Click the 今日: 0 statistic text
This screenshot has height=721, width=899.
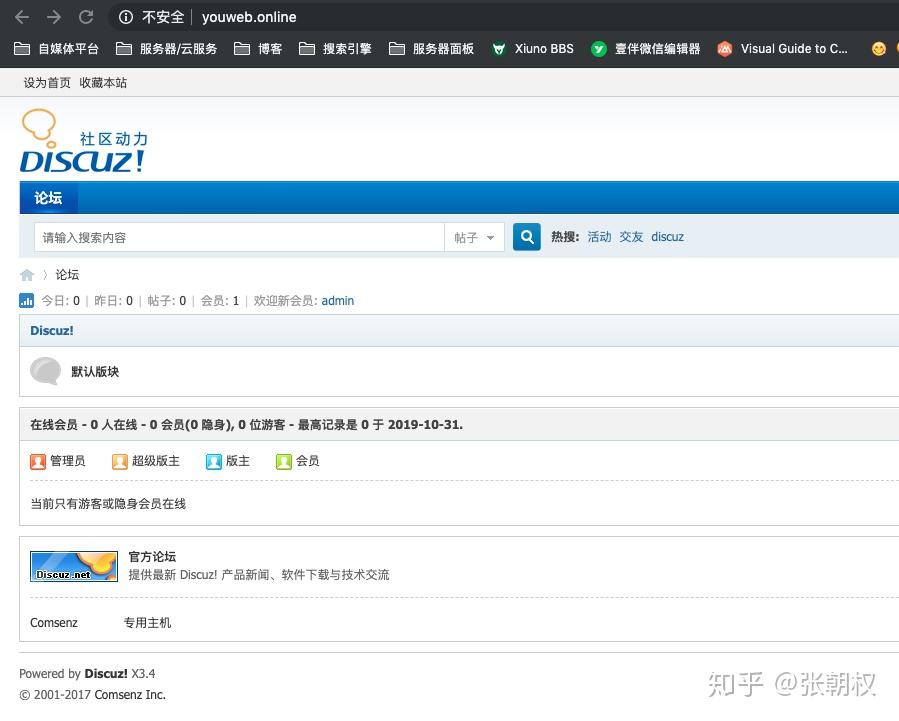60,301
